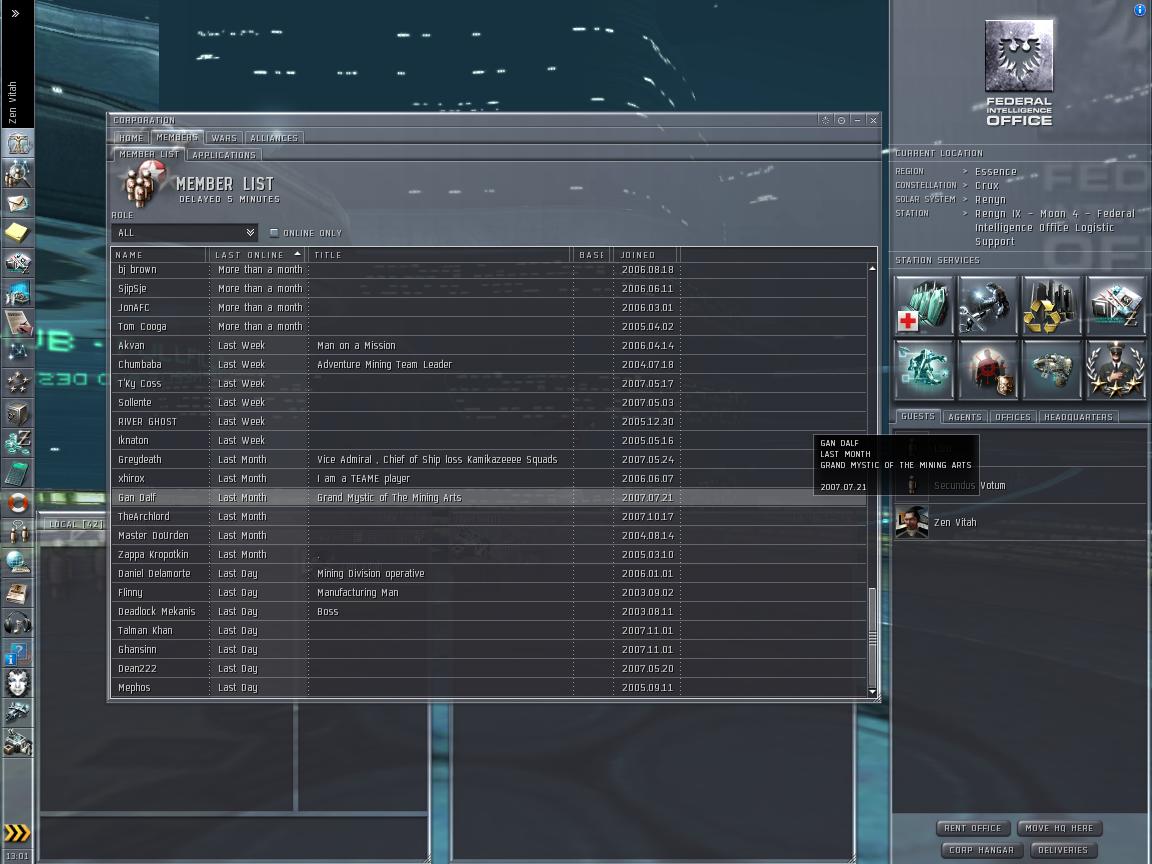The height and width of the screenshot is (864, 1152).
Task: Open the wallet ISK icon in sidebar
Action: tap(18, 444)
